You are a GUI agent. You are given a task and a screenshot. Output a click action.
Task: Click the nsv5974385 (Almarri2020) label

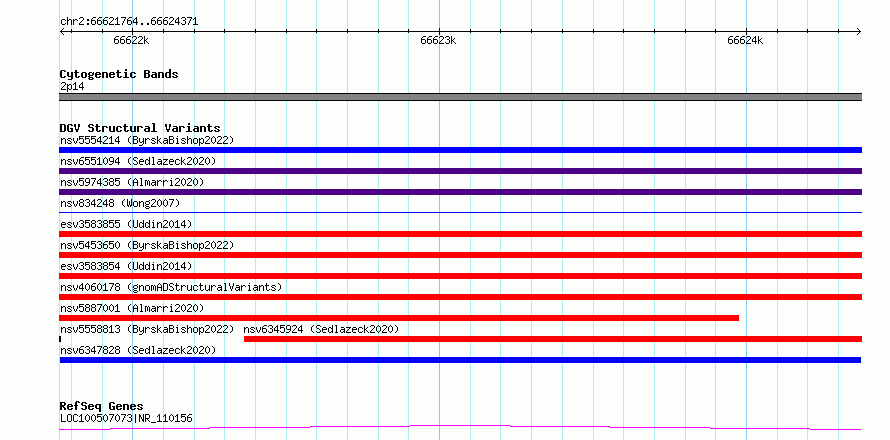132,182
